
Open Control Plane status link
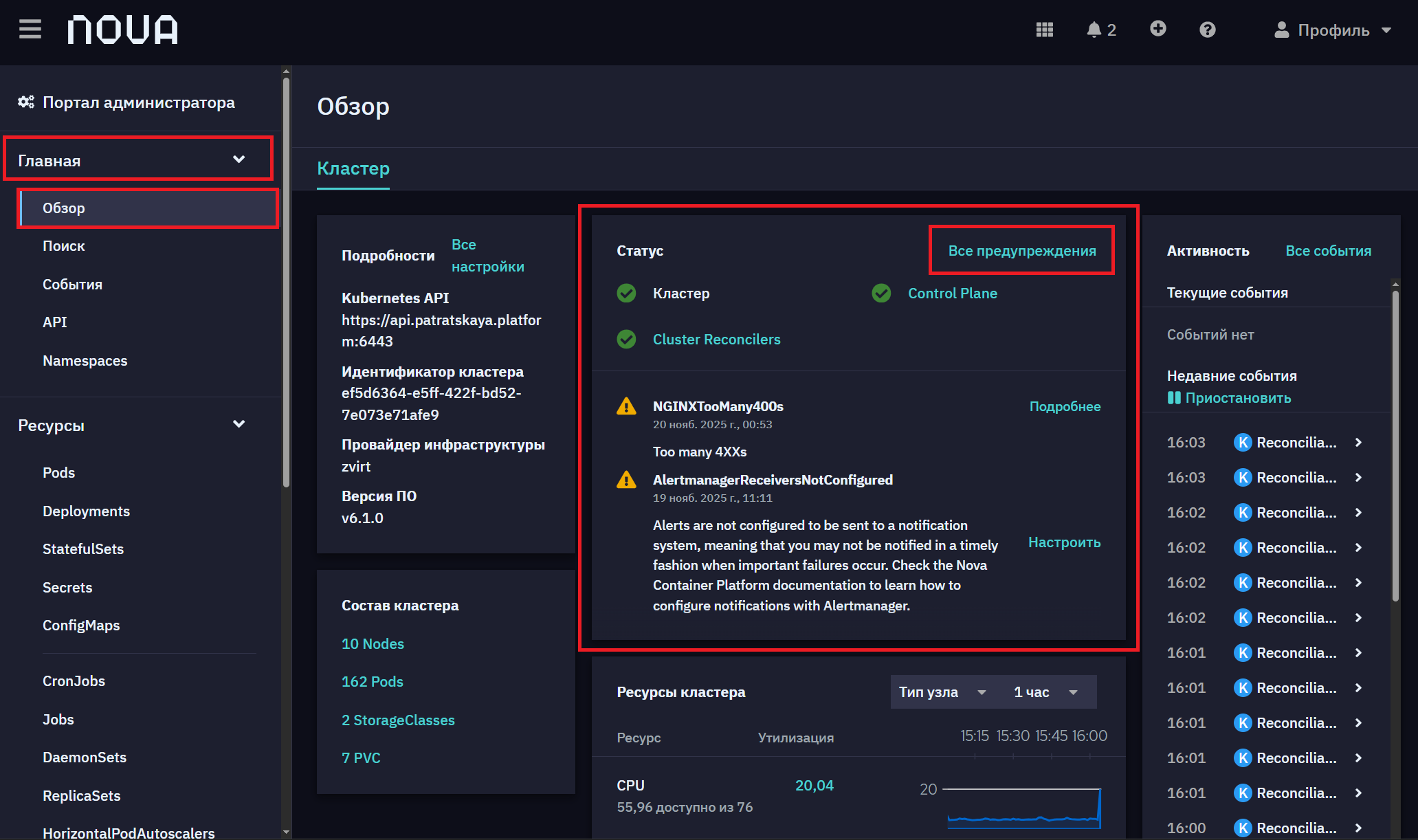(952, 294)
